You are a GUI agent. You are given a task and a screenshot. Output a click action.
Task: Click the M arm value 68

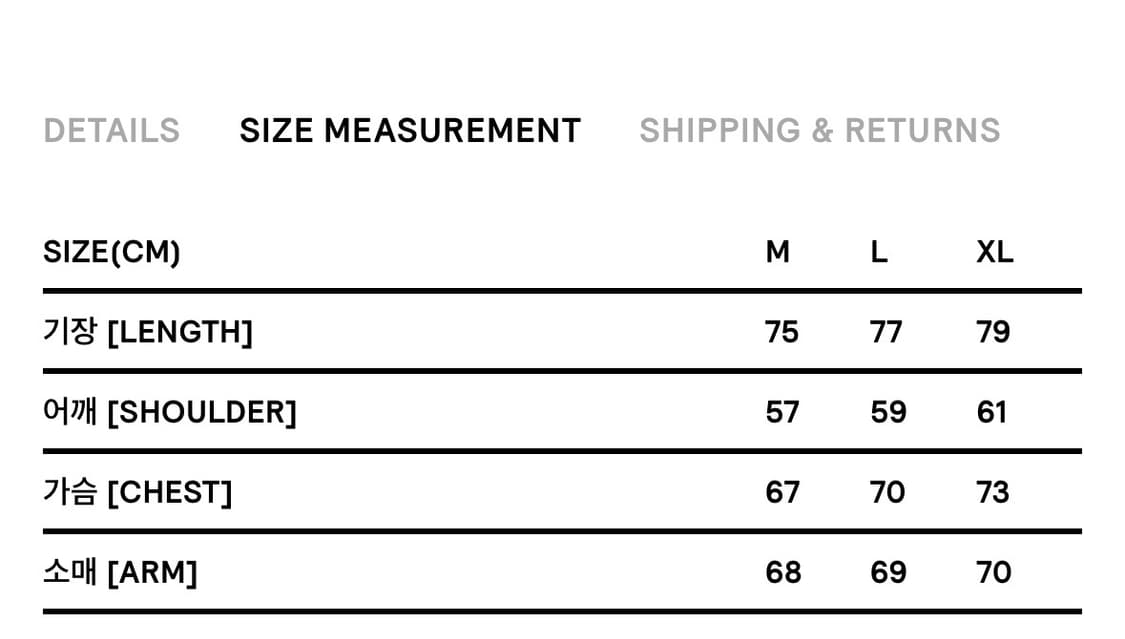783,572
